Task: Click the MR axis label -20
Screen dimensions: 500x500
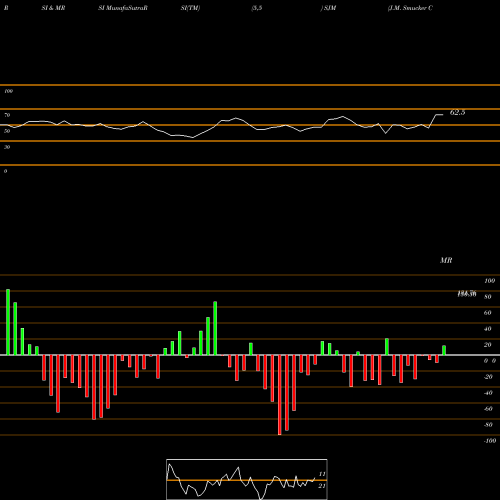Action: tap(488, 377)
